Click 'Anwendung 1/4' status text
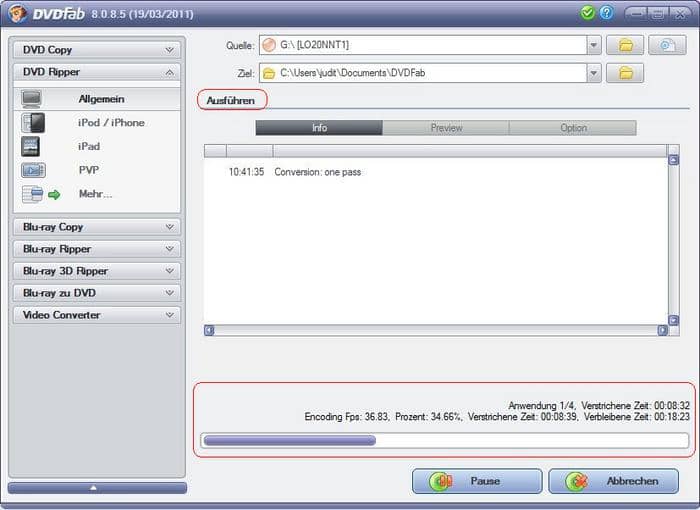Viewport: 700px width, 510px height. pos(541,405)
